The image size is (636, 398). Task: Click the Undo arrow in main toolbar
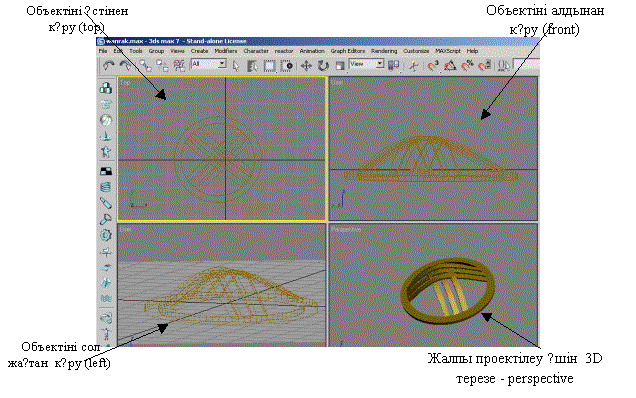[x=108, y=65]
